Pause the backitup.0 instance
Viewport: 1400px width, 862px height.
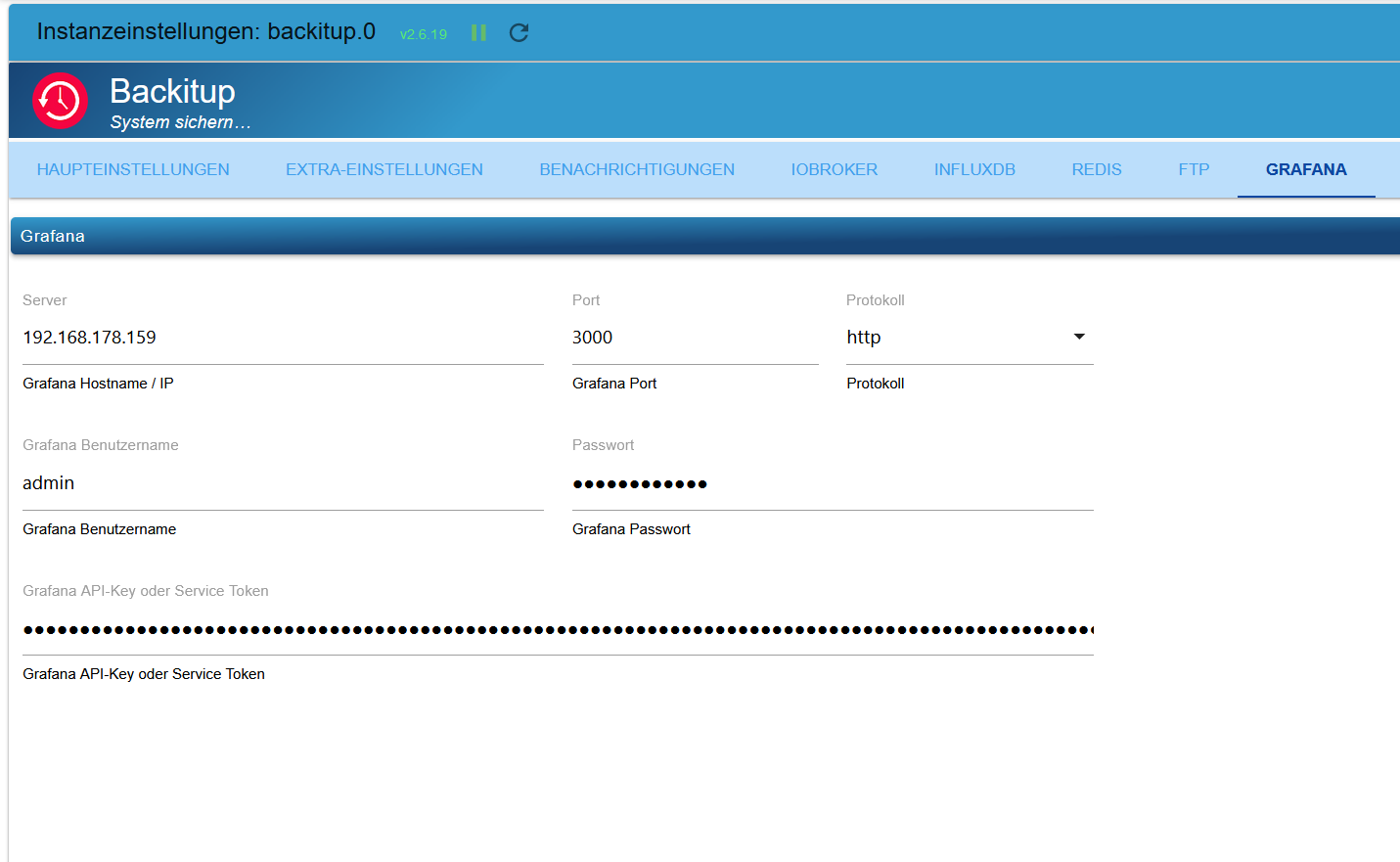478,33
